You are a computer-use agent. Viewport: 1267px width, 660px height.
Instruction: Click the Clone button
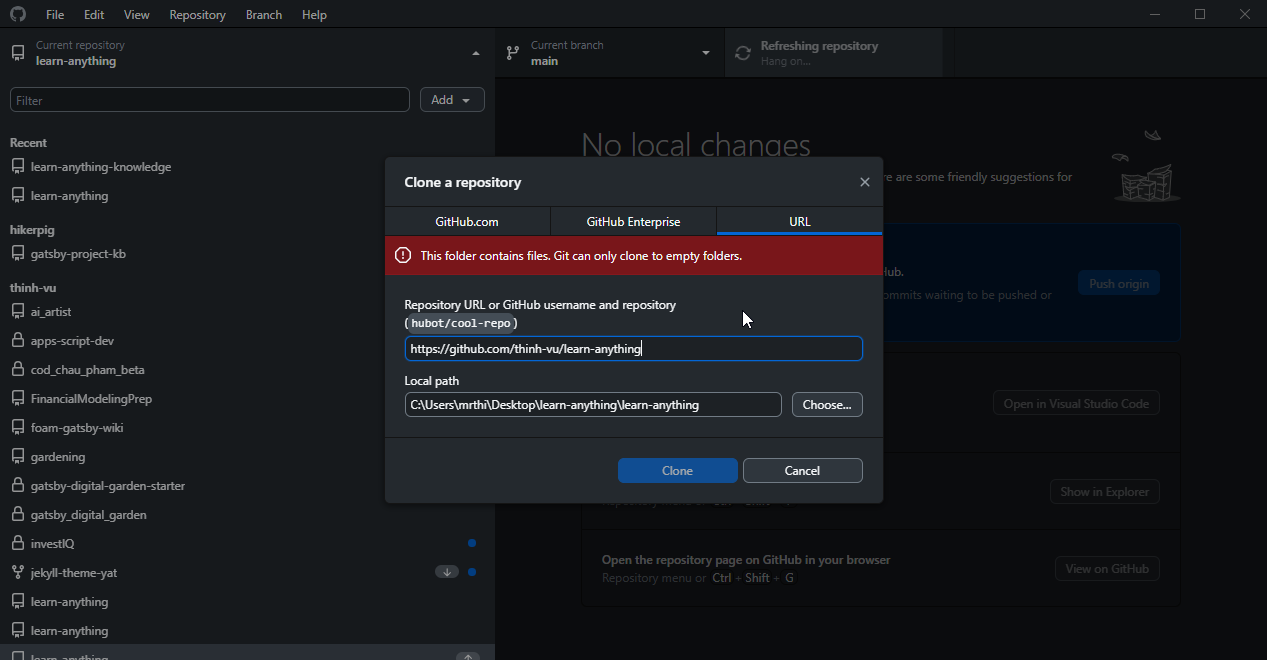pyautogui.click(x=677, y=470)
